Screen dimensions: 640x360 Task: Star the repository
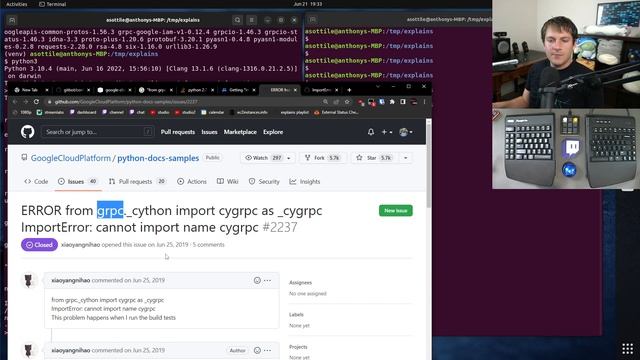[374, 158]
